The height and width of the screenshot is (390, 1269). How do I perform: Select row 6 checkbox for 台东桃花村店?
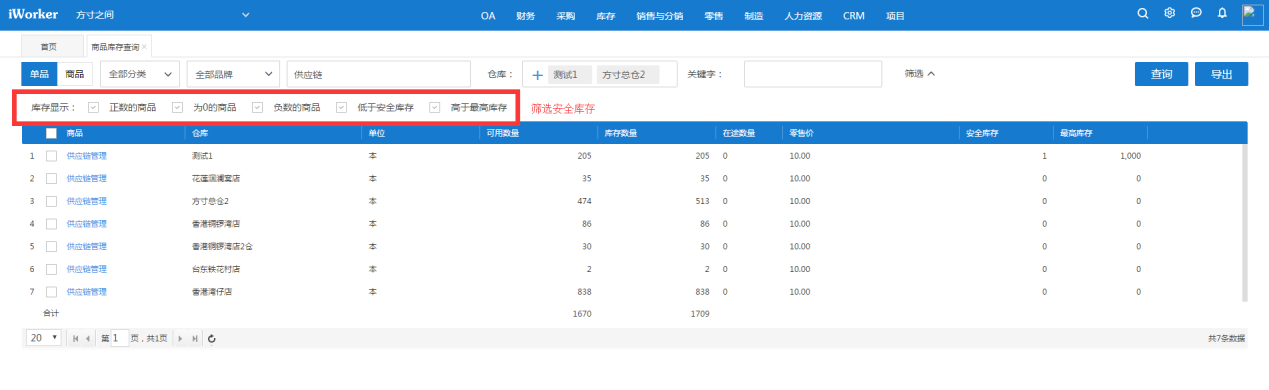pyautogui.click(x=51, y=269)
